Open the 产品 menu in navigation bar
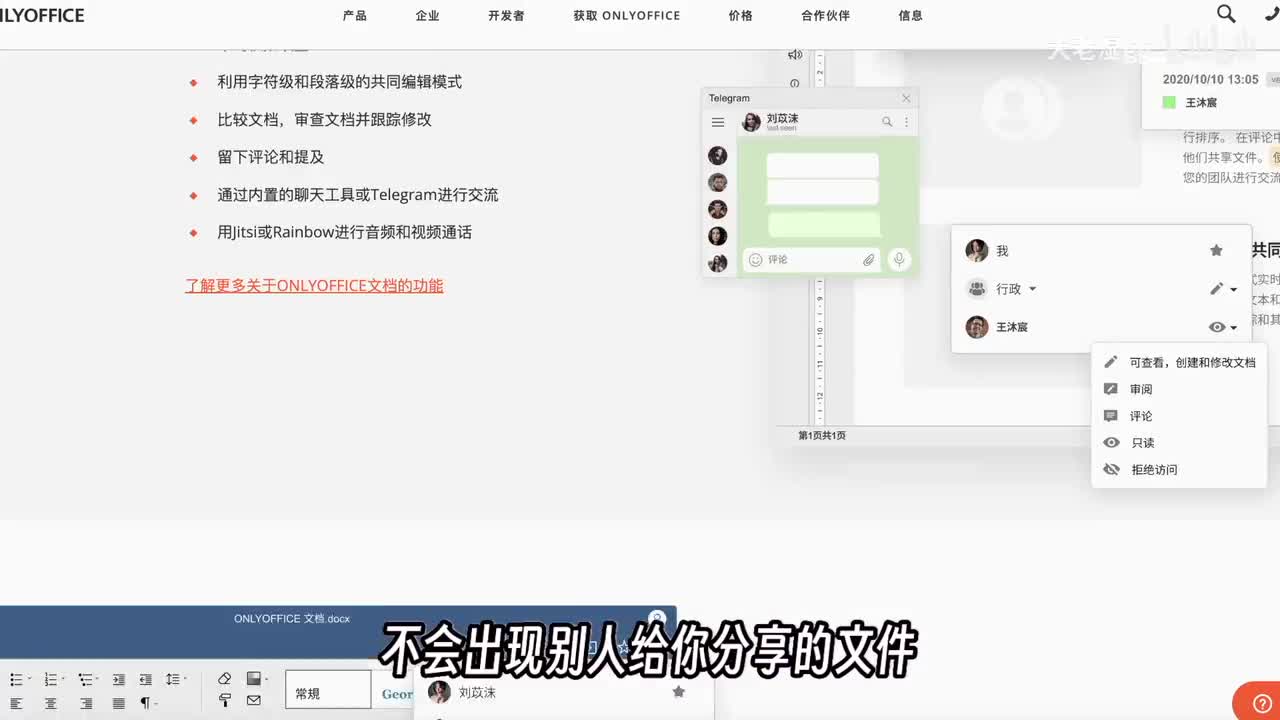The width and height of the screenshot is (1280, 720). point(354,16)
